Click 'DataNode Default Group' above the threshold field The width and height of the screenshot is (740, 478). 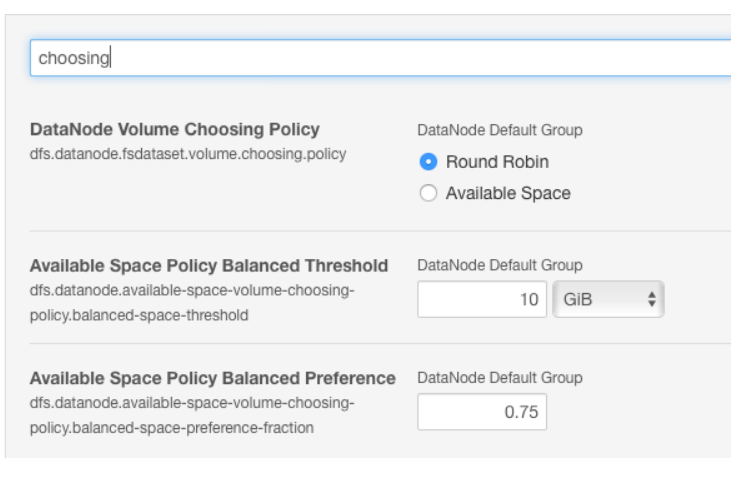[500, 266]
